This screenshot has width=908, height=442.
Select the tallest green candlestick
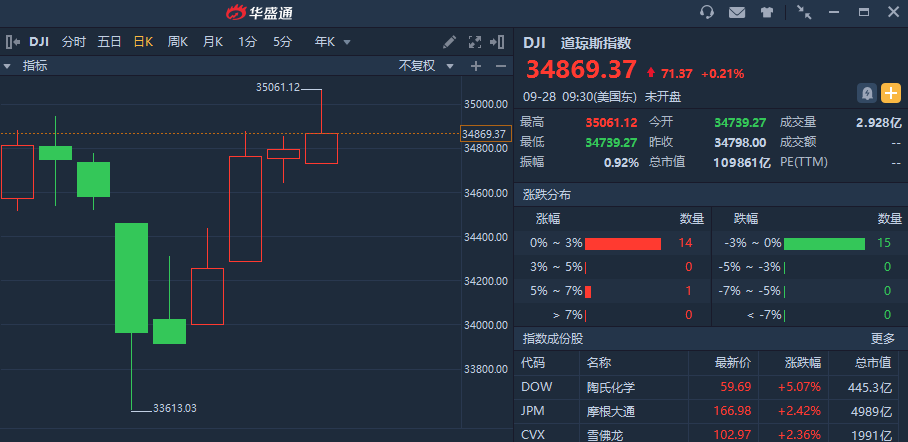(131, 278)
